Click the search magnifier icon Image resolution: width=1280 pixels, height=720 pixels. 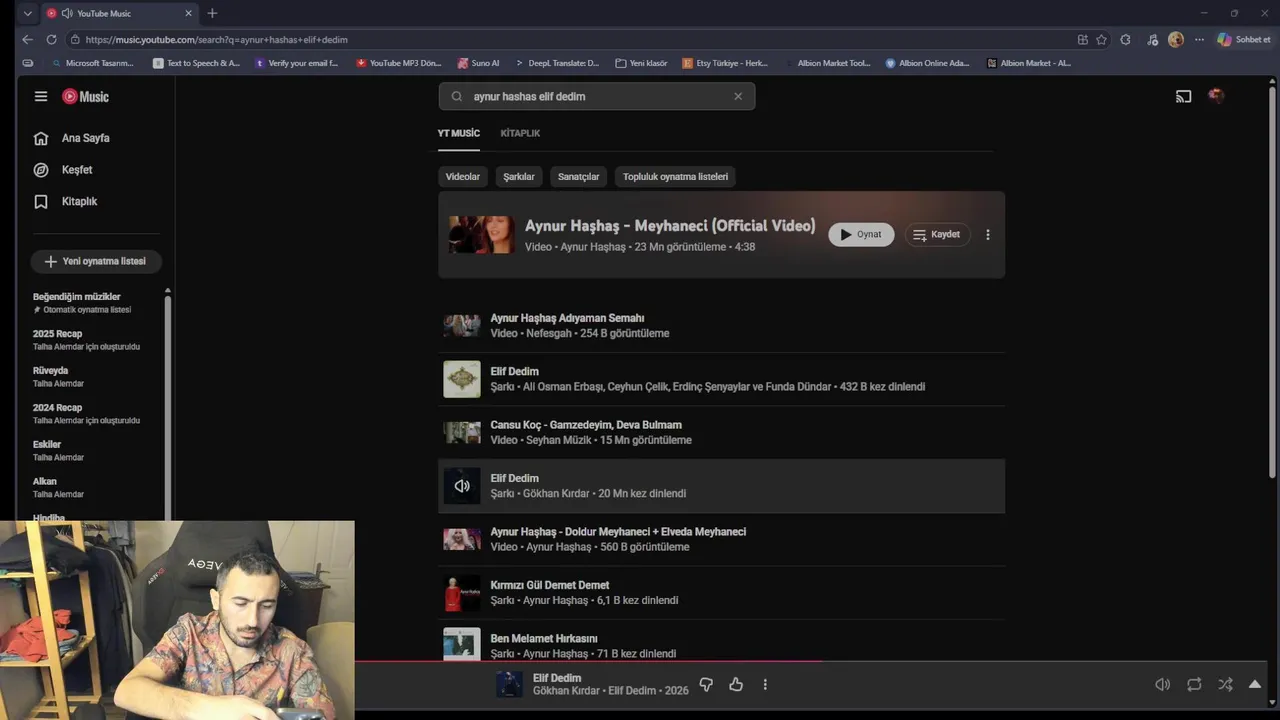coord(457,97)
